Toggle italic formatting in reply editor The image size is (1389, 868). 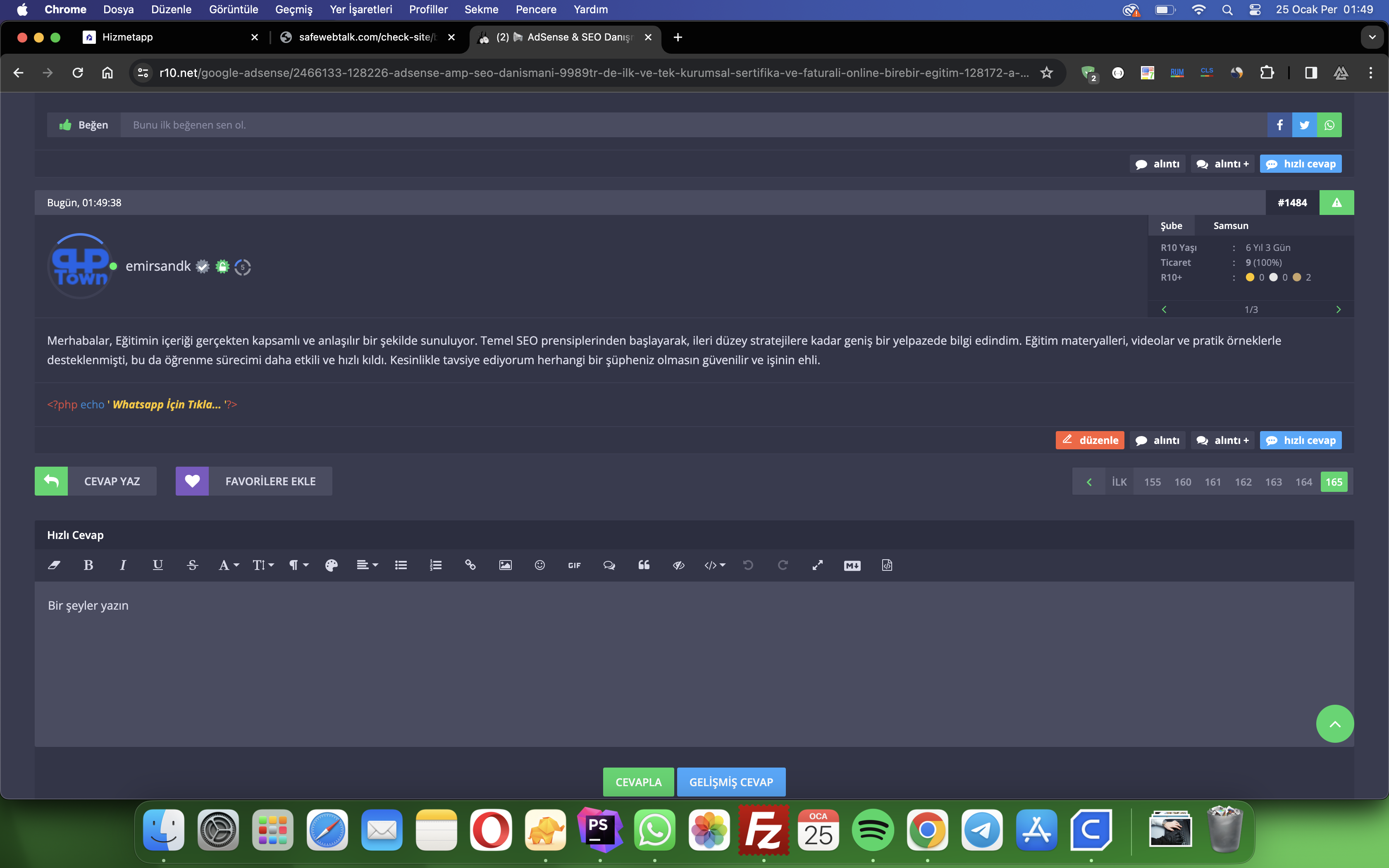[123, 565]
